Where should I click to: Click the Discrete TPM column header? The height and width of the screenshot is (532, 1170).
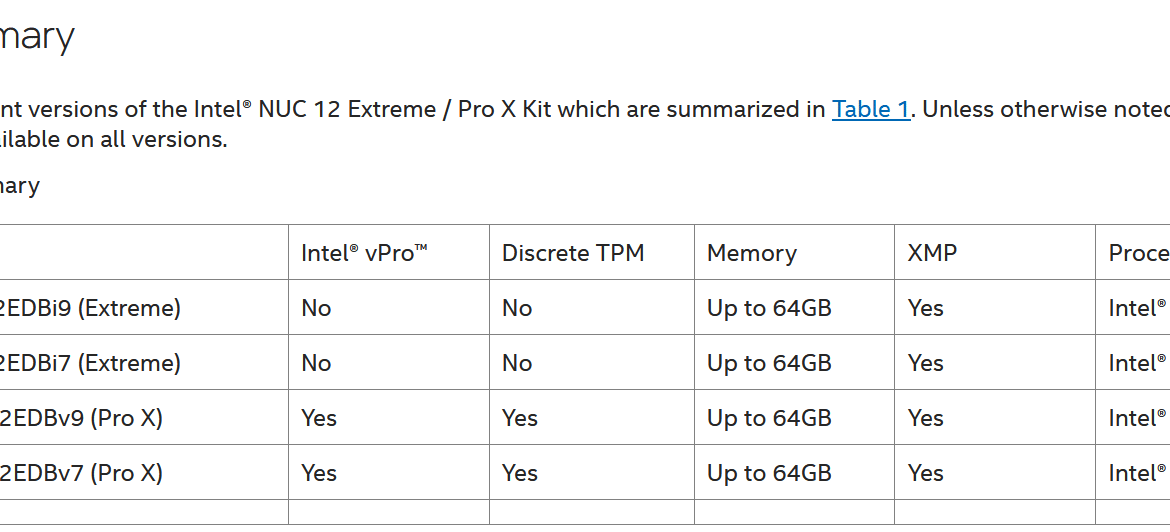coord(572,253)
